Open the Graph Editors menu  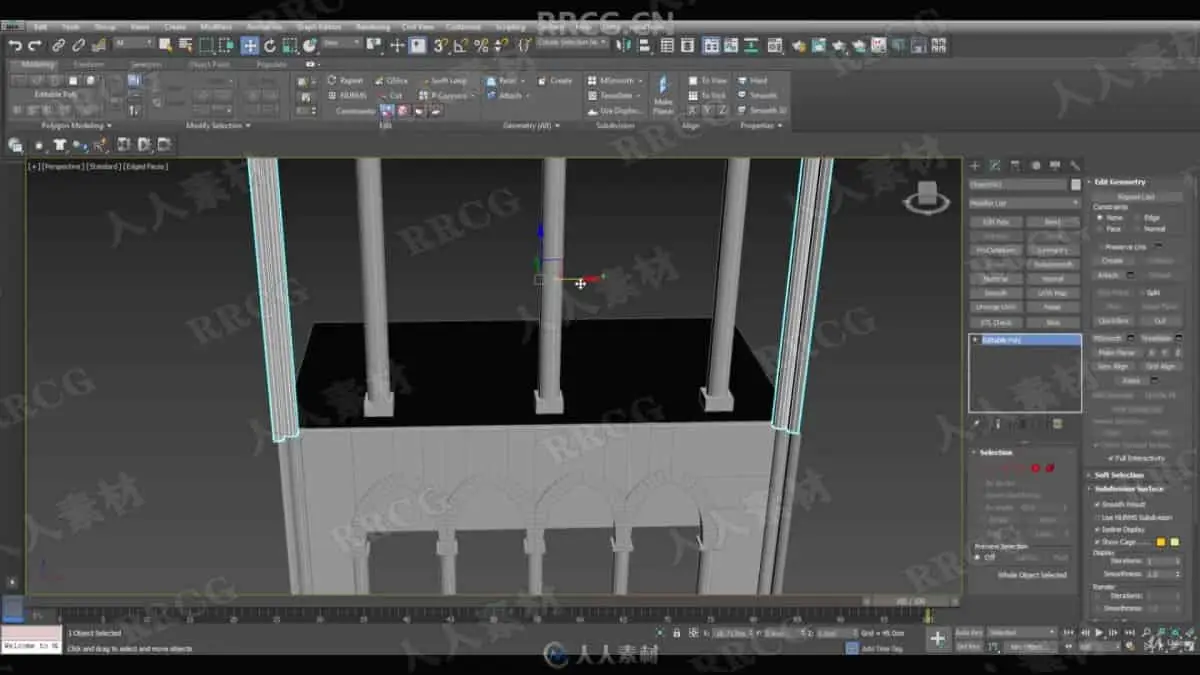tap(317, 27)
